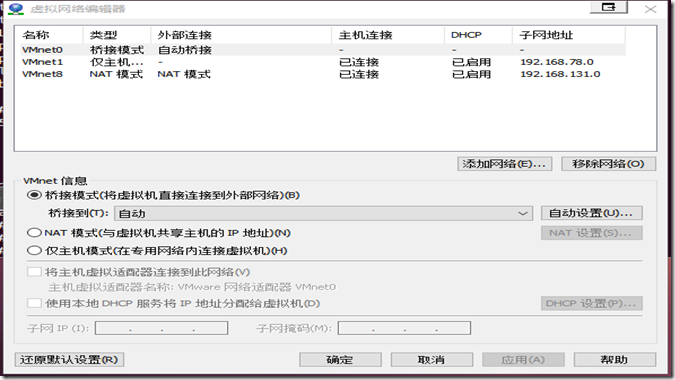The width and height of the screenshot is (675, 380).
Task: Click the Virtual Network Editor globe icon
Action: pyautogui.click(x=16, y=9)
